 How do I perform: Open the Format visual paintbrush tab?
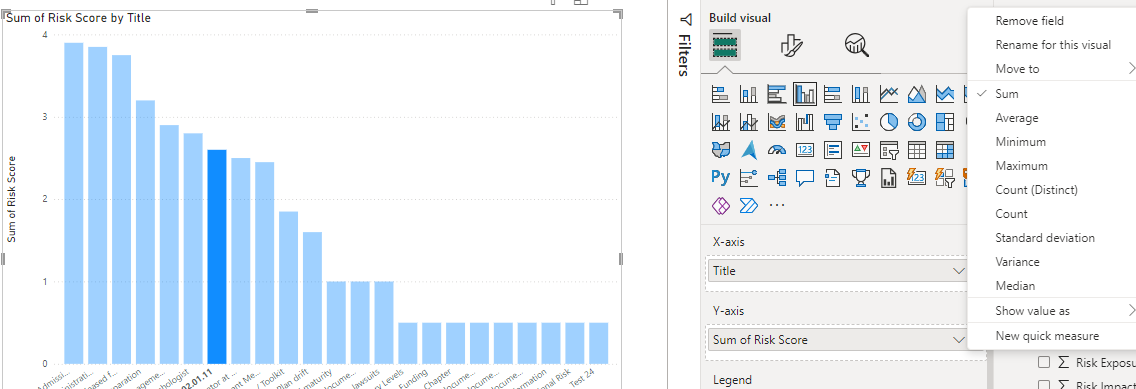pyautogui.click(x=793, y=46)
